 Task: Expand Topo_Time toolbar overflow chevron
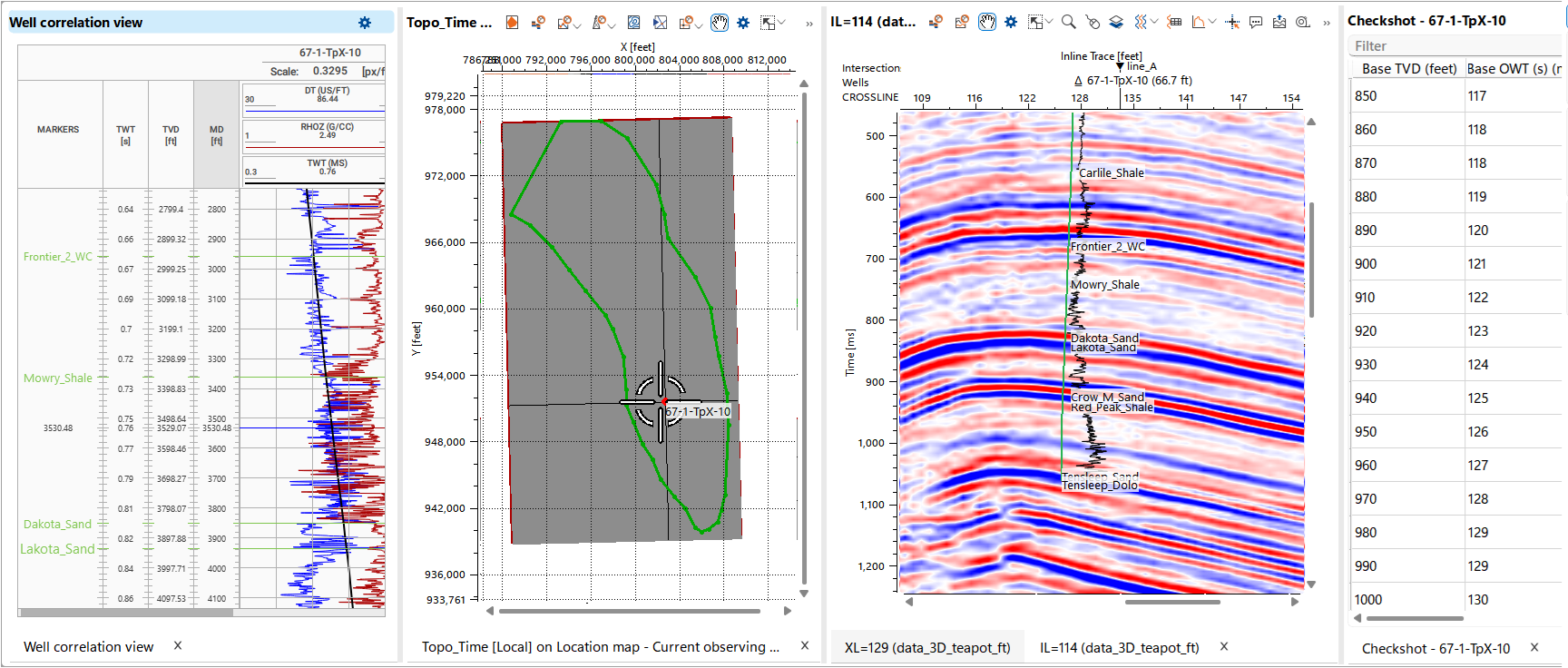pos(808,24)
